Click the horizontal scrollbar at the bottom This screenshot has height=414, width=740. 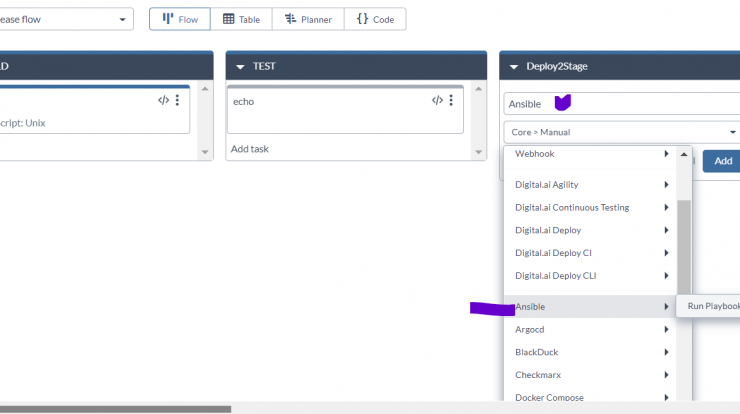(115, 409)
